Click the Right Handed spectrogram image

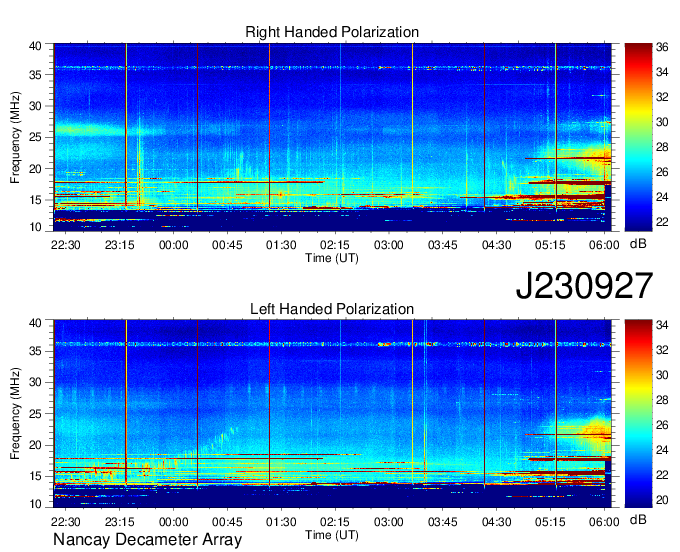[x=332, y=137]
